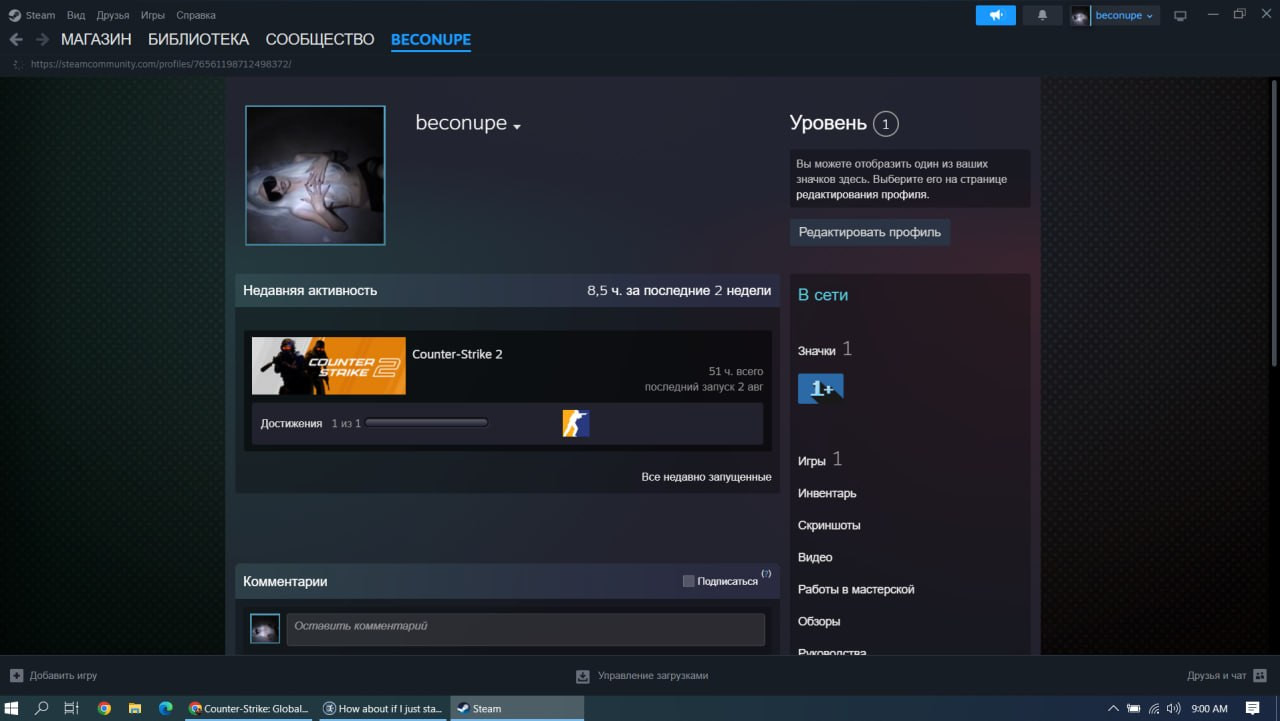Open the Инвентарь link
This screenshot has width=1280, height=721.
pos(827,493)
